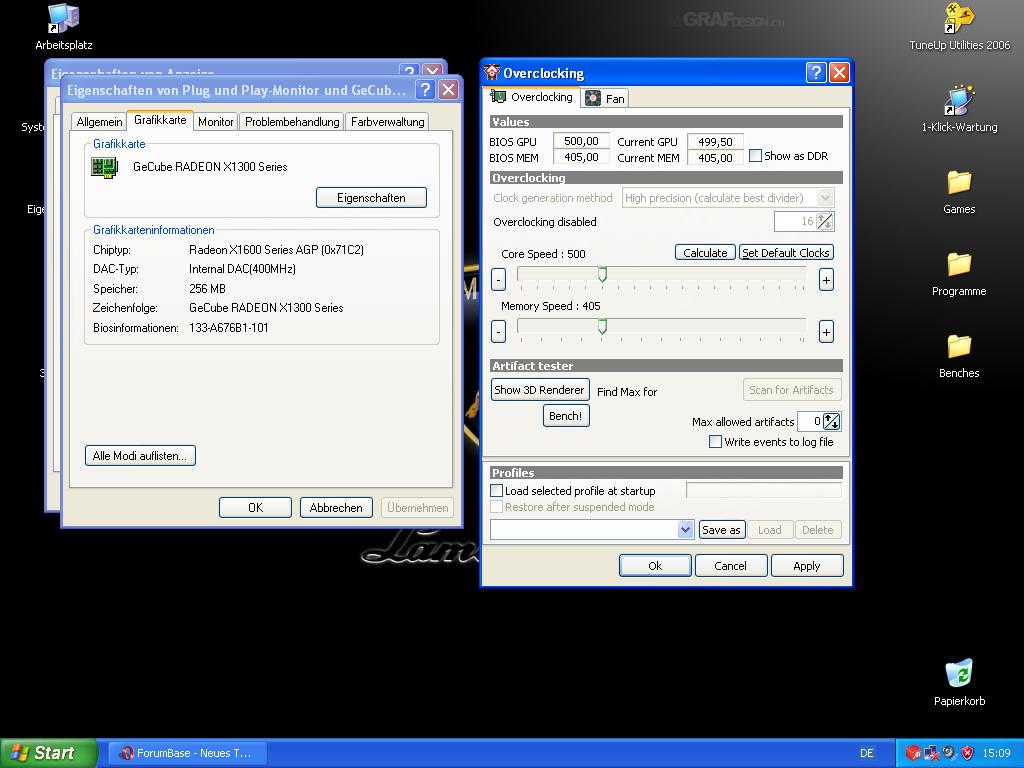Toggle Show as DDR checkbox
Viewport: 1024px width, 768px height.
pyautogui.click(x=756, y=156)
